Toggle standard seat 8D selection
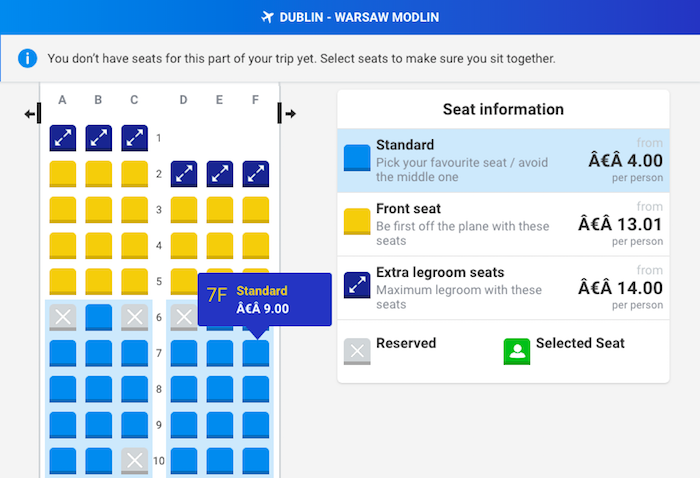The image size is (700, 478). [x=184, y=389]
